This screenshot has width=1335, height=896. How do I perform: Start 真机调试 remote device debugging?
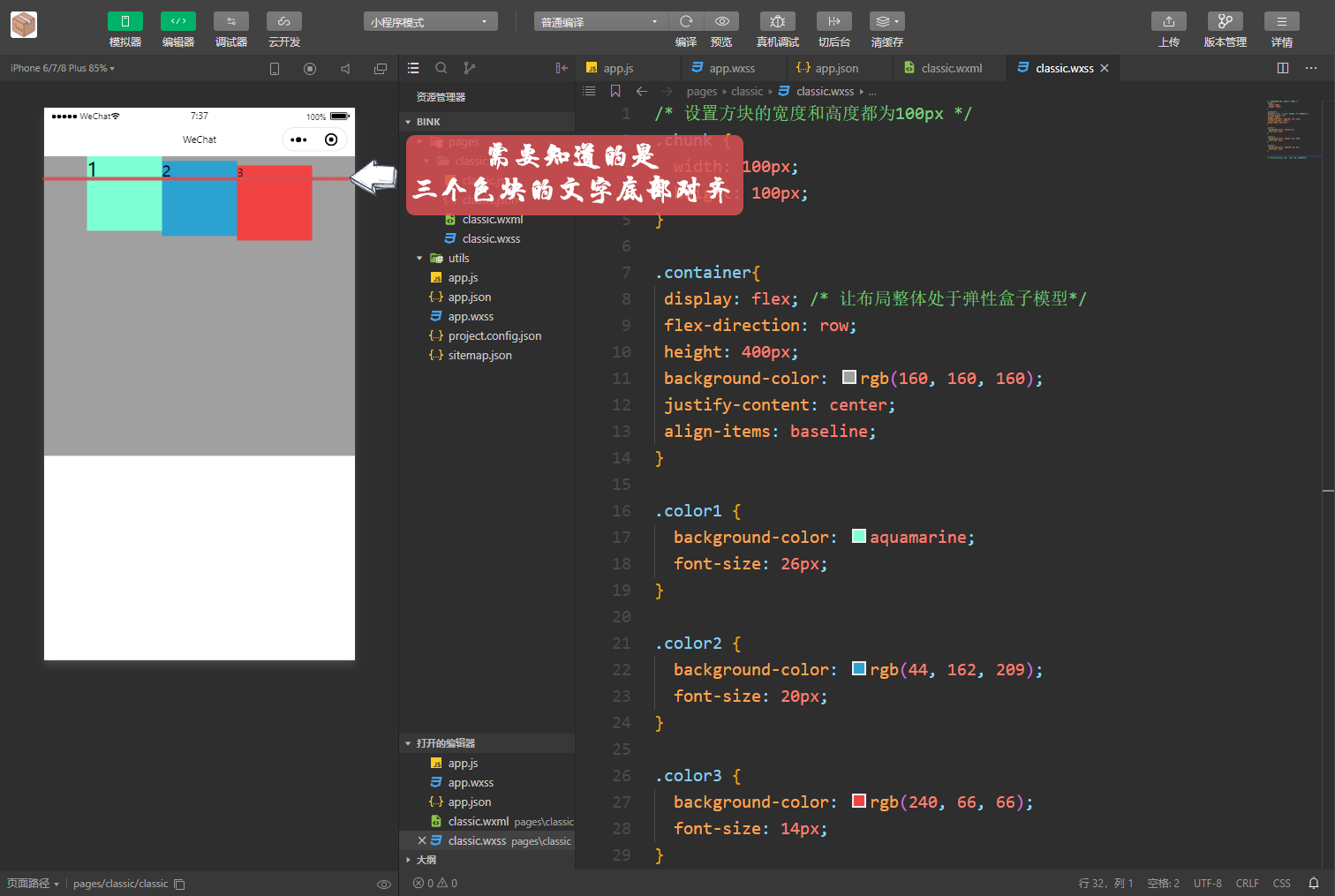(778, 21)
